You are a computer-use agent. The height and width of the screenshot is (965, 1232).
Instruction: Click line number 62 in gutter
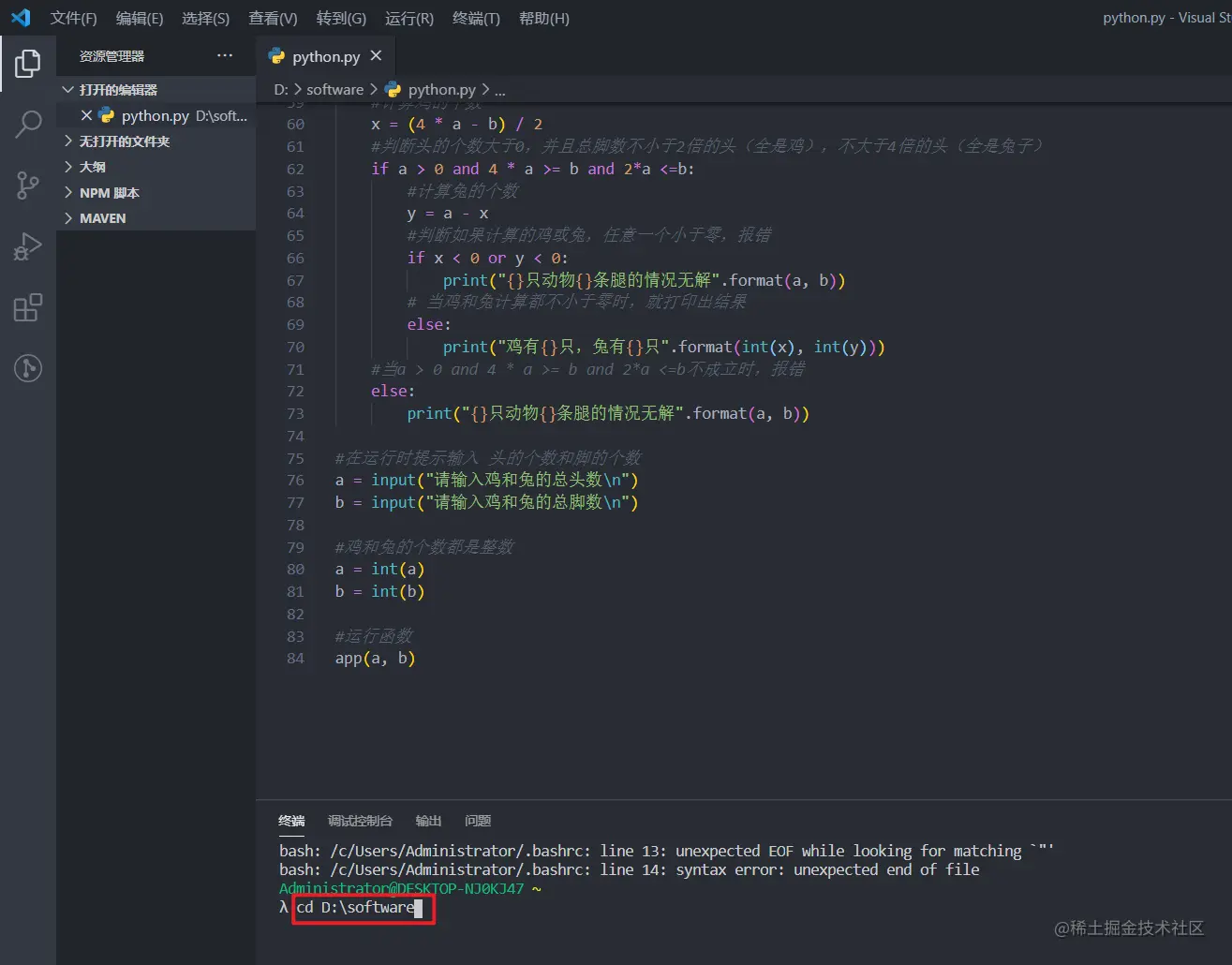[295, 170]
